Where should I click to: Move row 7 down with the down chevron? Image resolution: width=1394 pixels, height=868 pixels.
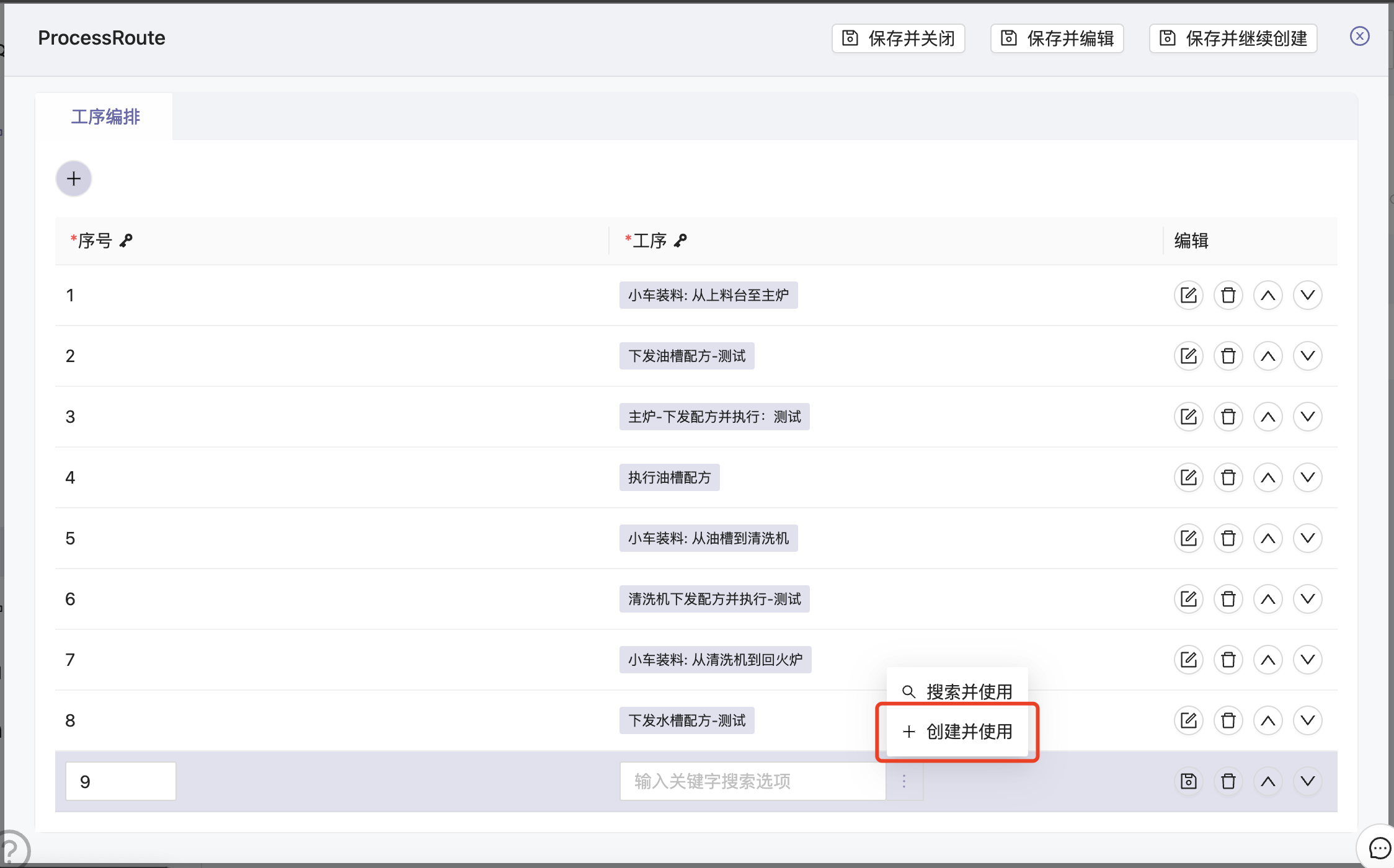(x=1307, y=660)
